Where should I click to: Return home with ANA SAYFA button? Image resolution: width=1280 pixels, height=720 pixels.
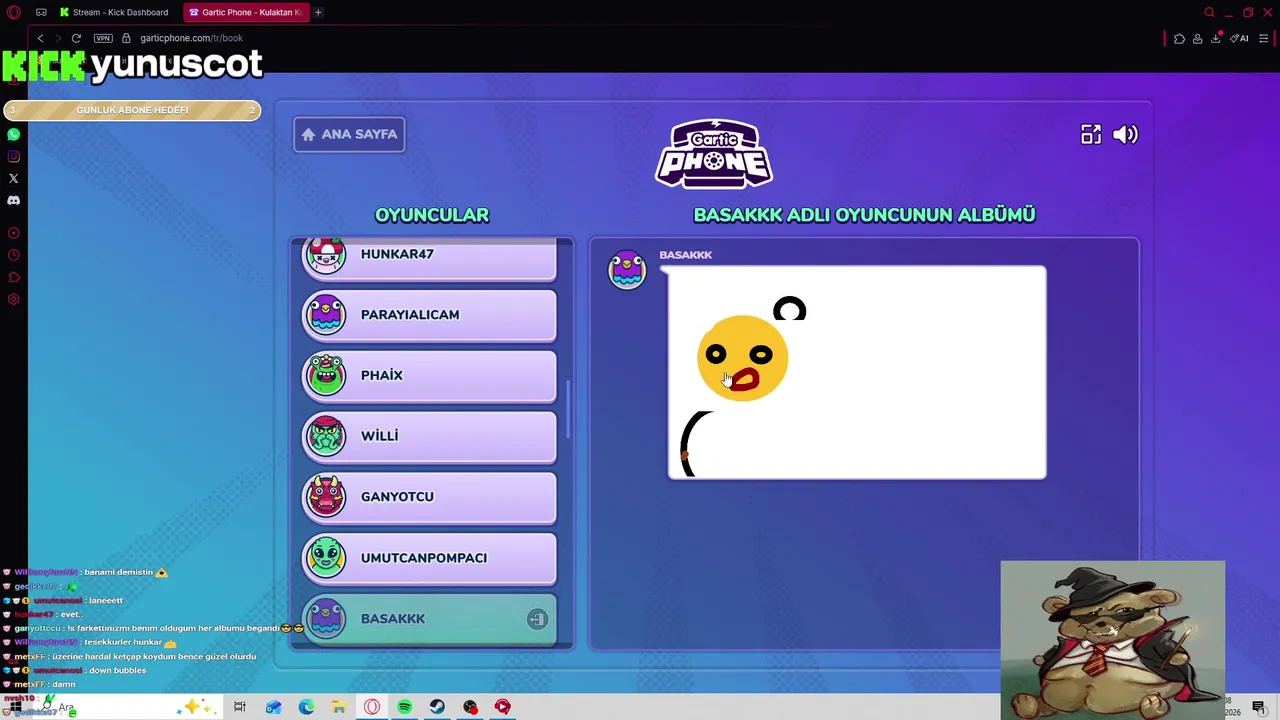[349, 134]
